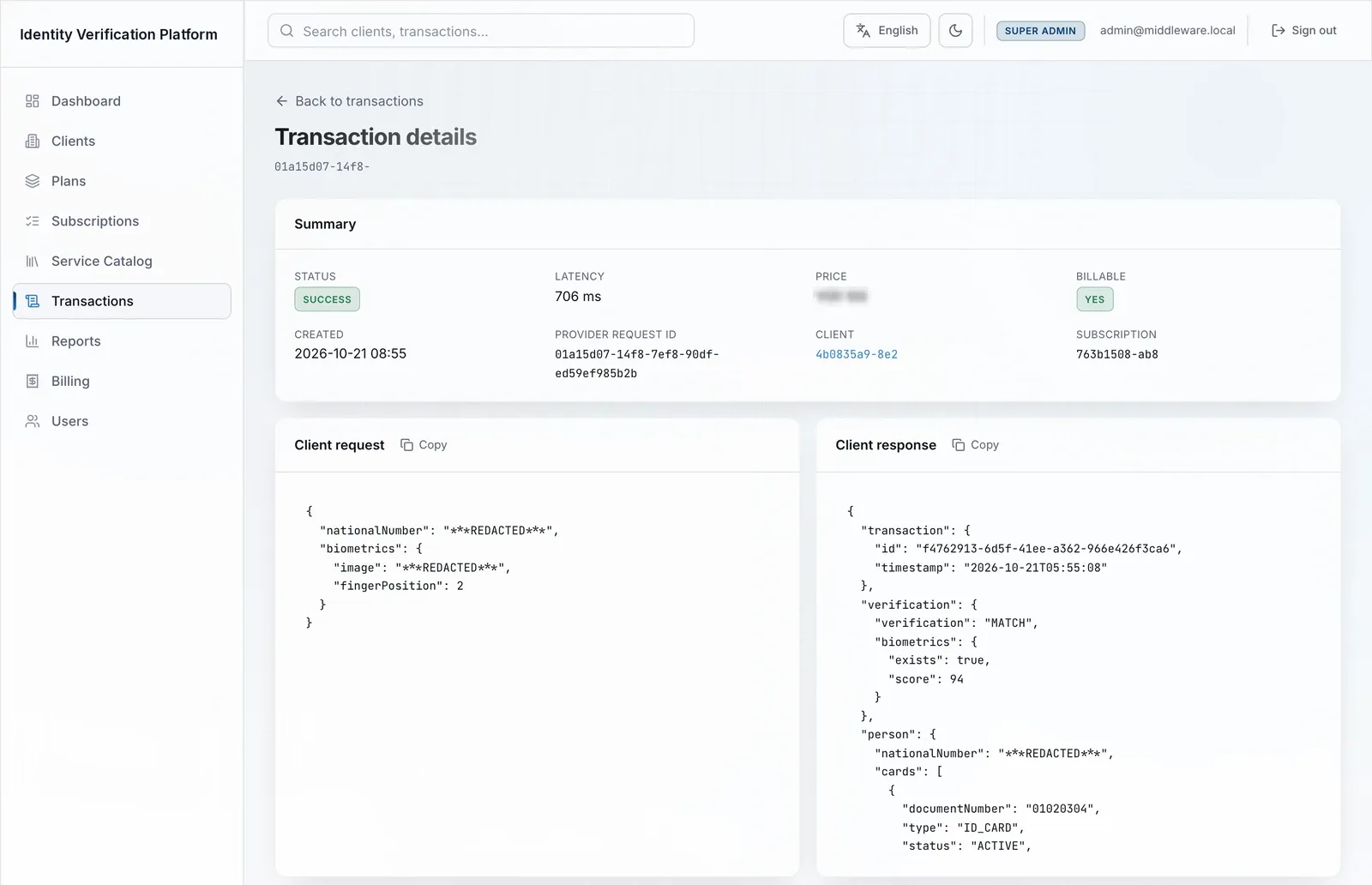Click the YES billable badge

tap(1094, 299)
